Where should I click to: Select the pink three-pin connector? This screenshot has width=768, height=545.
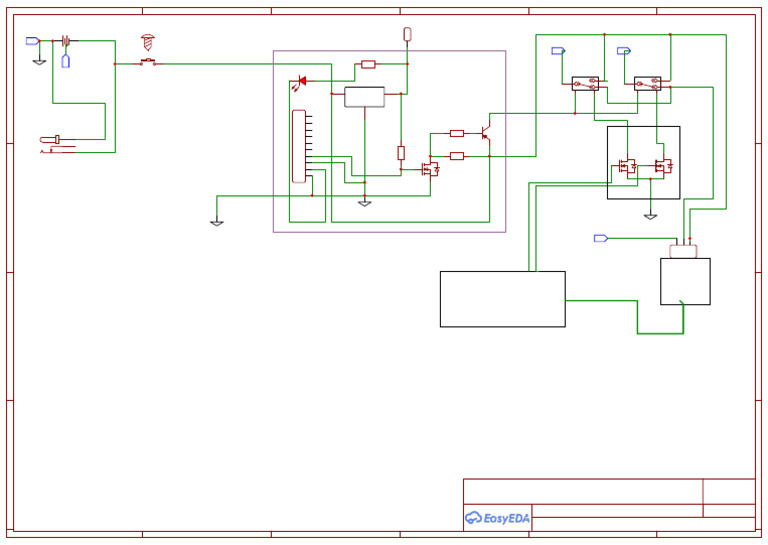coord(683,250)
